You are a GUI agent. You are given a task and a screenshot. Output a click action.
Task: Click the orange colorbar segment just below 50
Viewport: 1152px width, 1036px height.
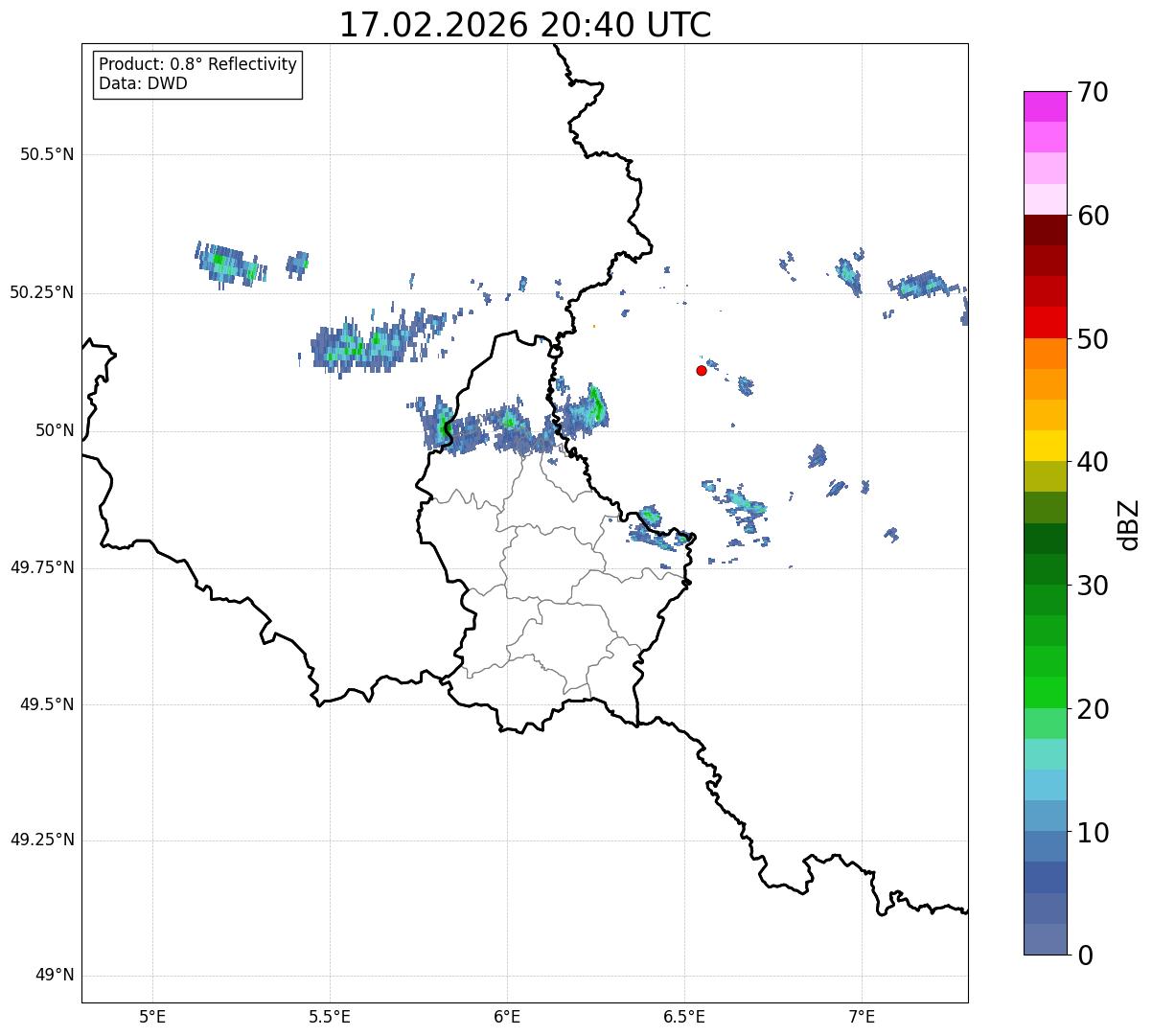pyautogui.click(x=1045, y=354)
